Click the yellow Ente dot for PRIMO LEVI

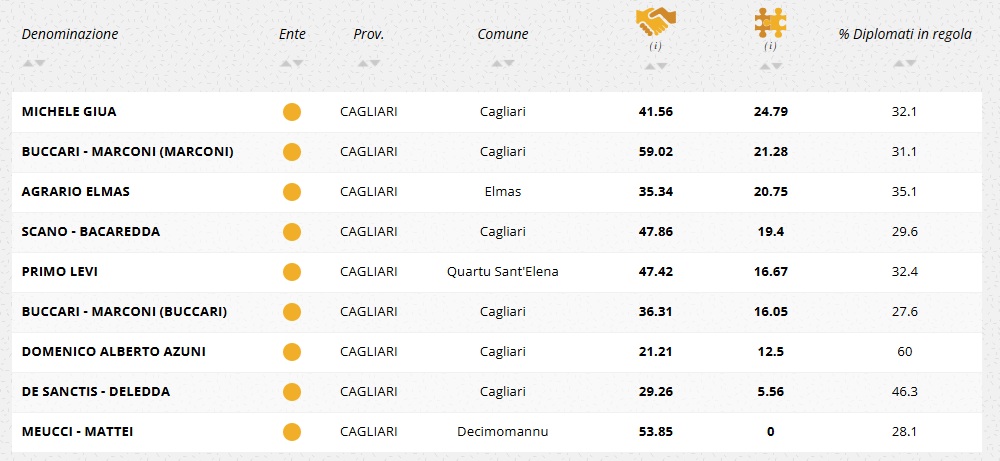click(x=292, y=272)
